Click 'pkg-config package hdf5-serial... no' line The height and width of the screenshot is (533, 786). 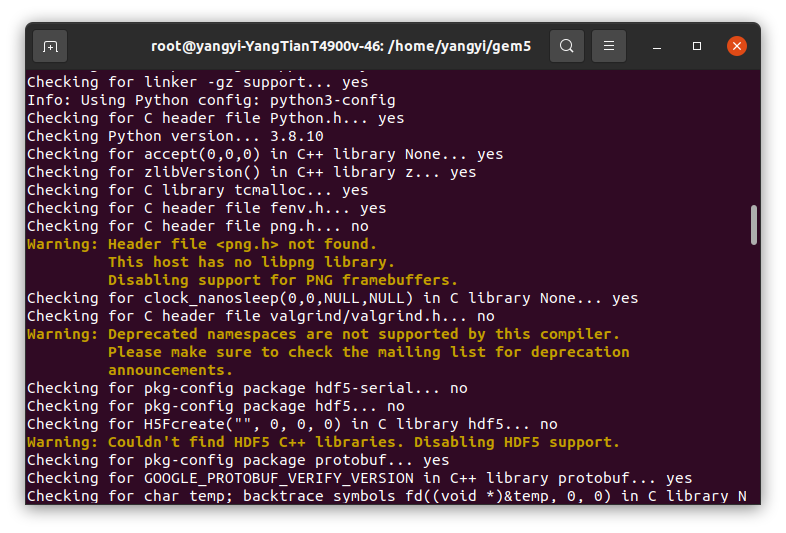247,389
